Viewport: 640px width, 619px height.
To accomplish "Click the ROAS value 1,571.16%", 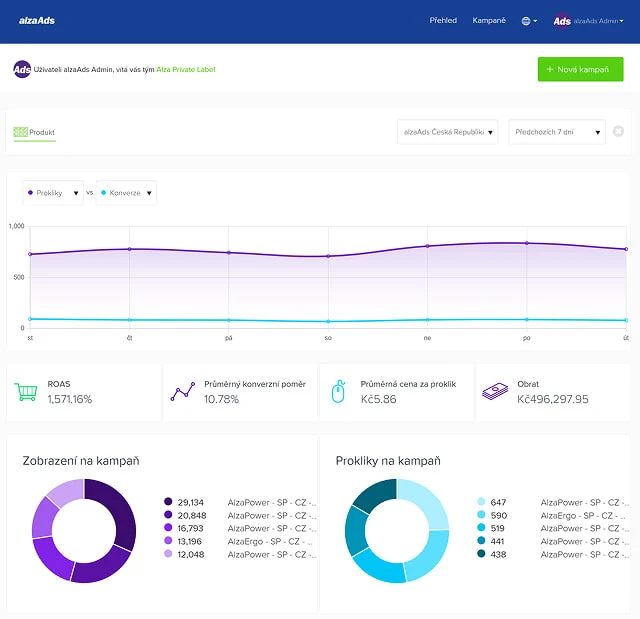I will [70, 399].
